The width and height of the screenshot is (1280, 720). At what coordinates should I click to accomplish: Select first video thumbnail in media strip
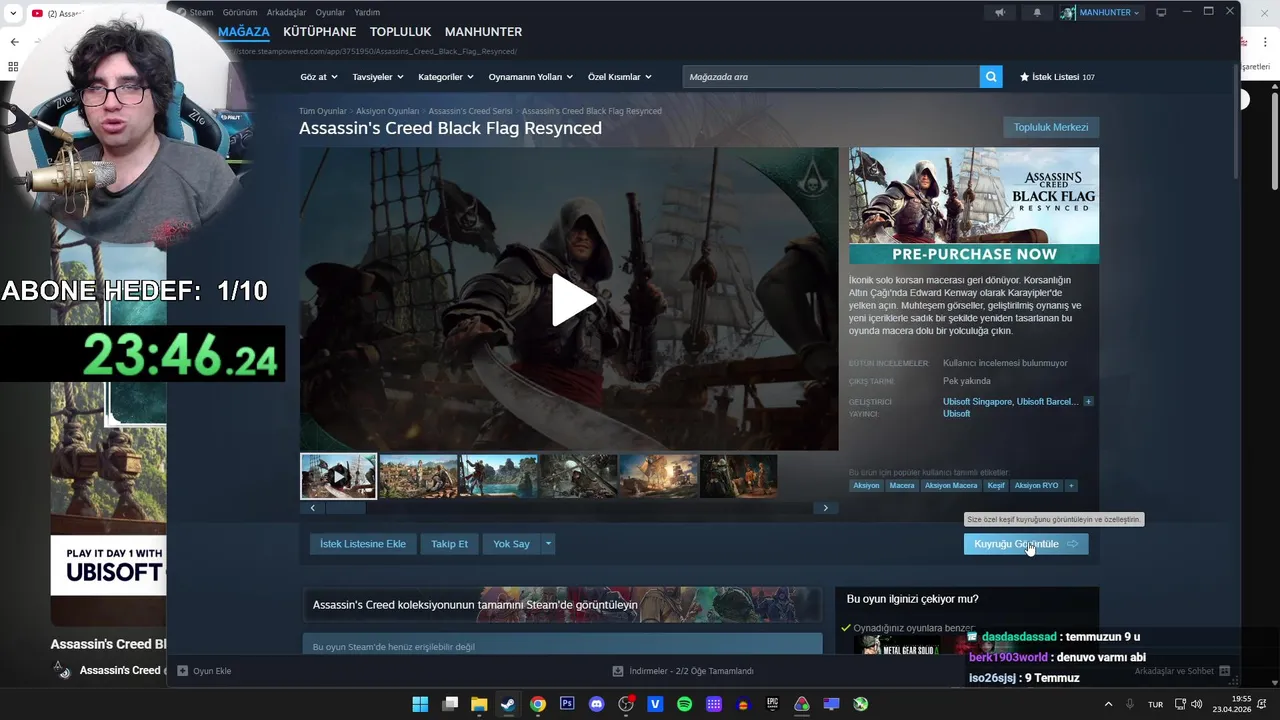pyautogui.click(x=338, y=477)
